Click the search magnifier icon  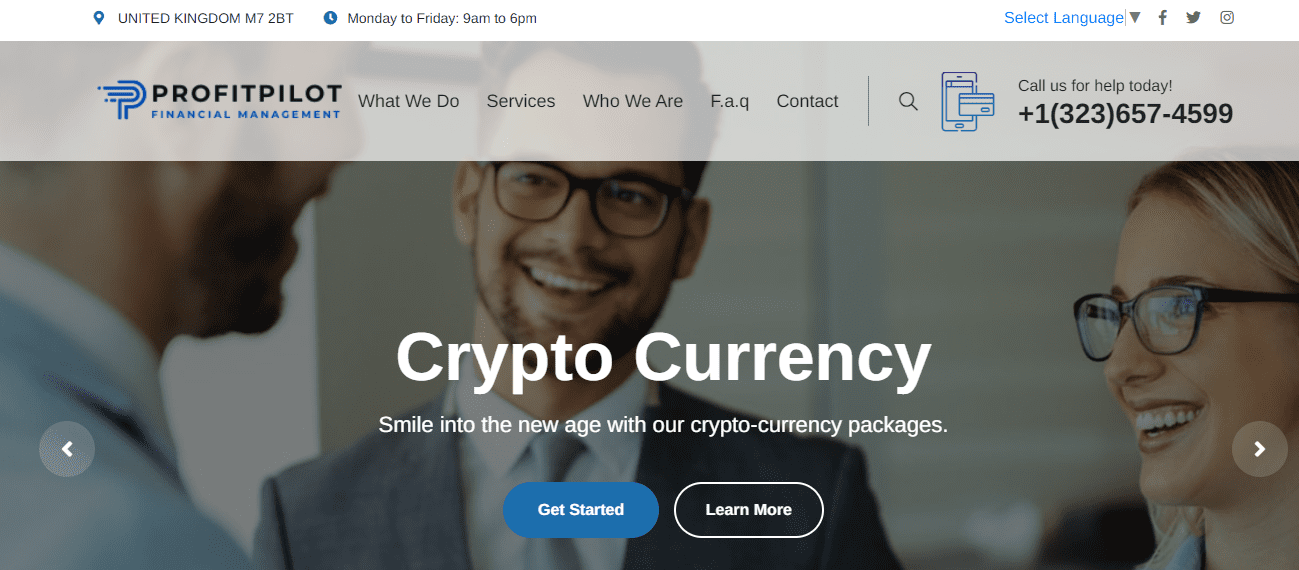click(x=908, y=101)
